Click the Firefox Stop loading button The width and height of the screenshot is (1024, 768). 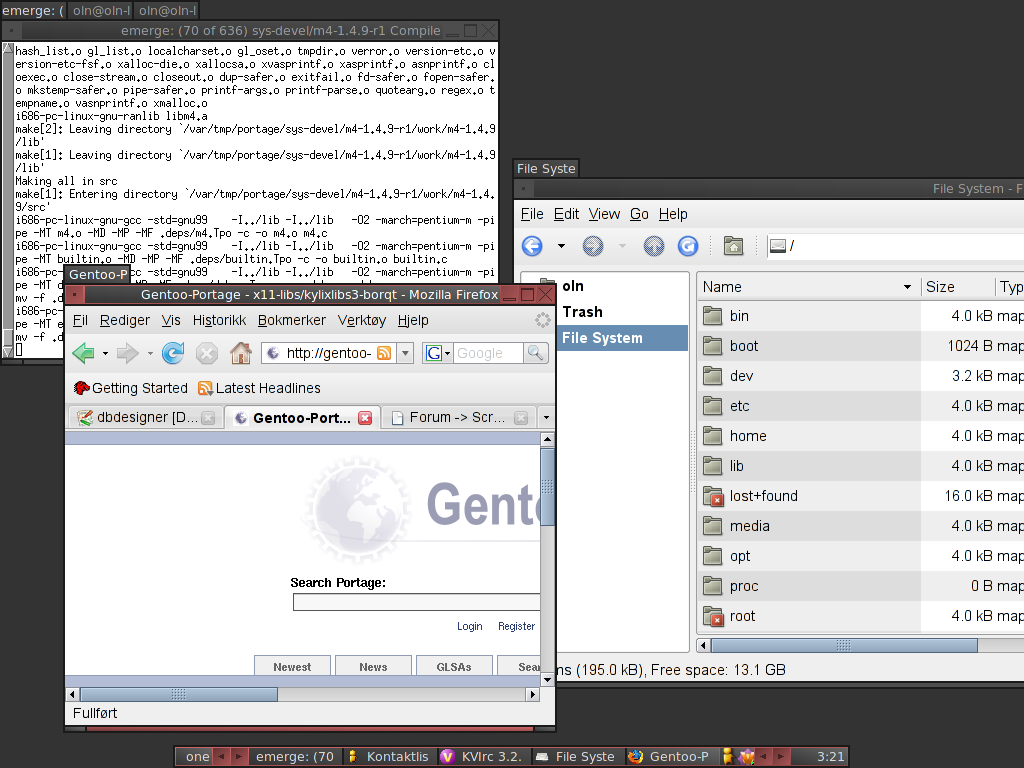pyautogui.click(x=206, y=353)
